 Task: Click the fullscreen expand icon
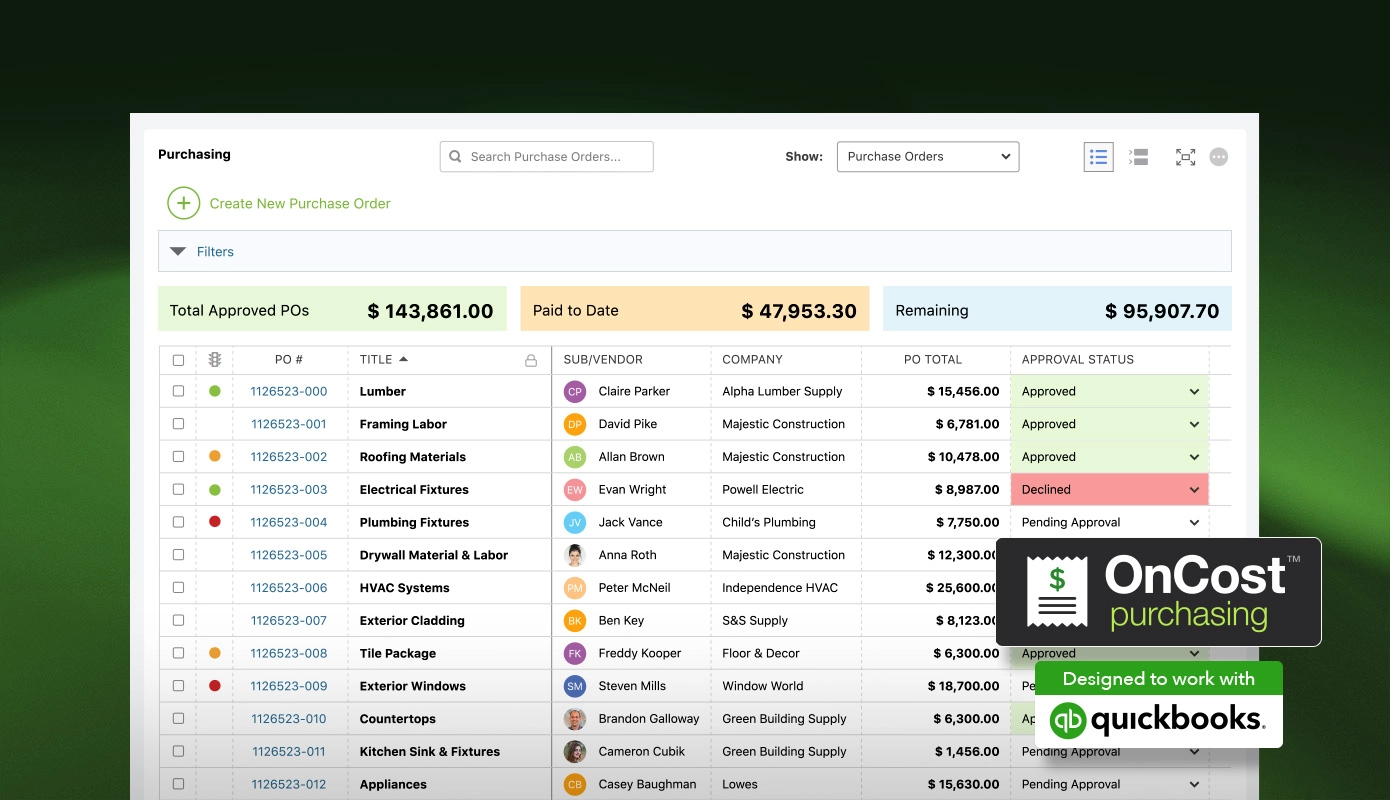1185,157
